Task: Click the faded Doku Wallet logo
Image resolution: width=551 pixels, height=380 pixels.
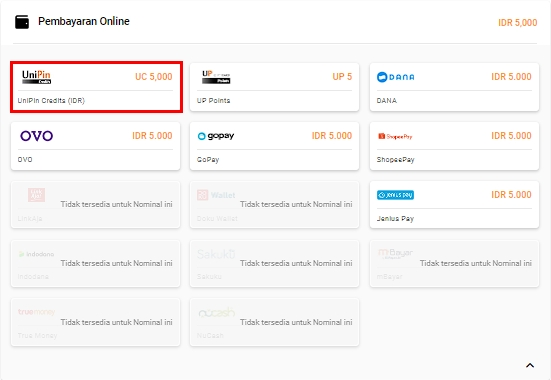Action: tap(216, 195)
